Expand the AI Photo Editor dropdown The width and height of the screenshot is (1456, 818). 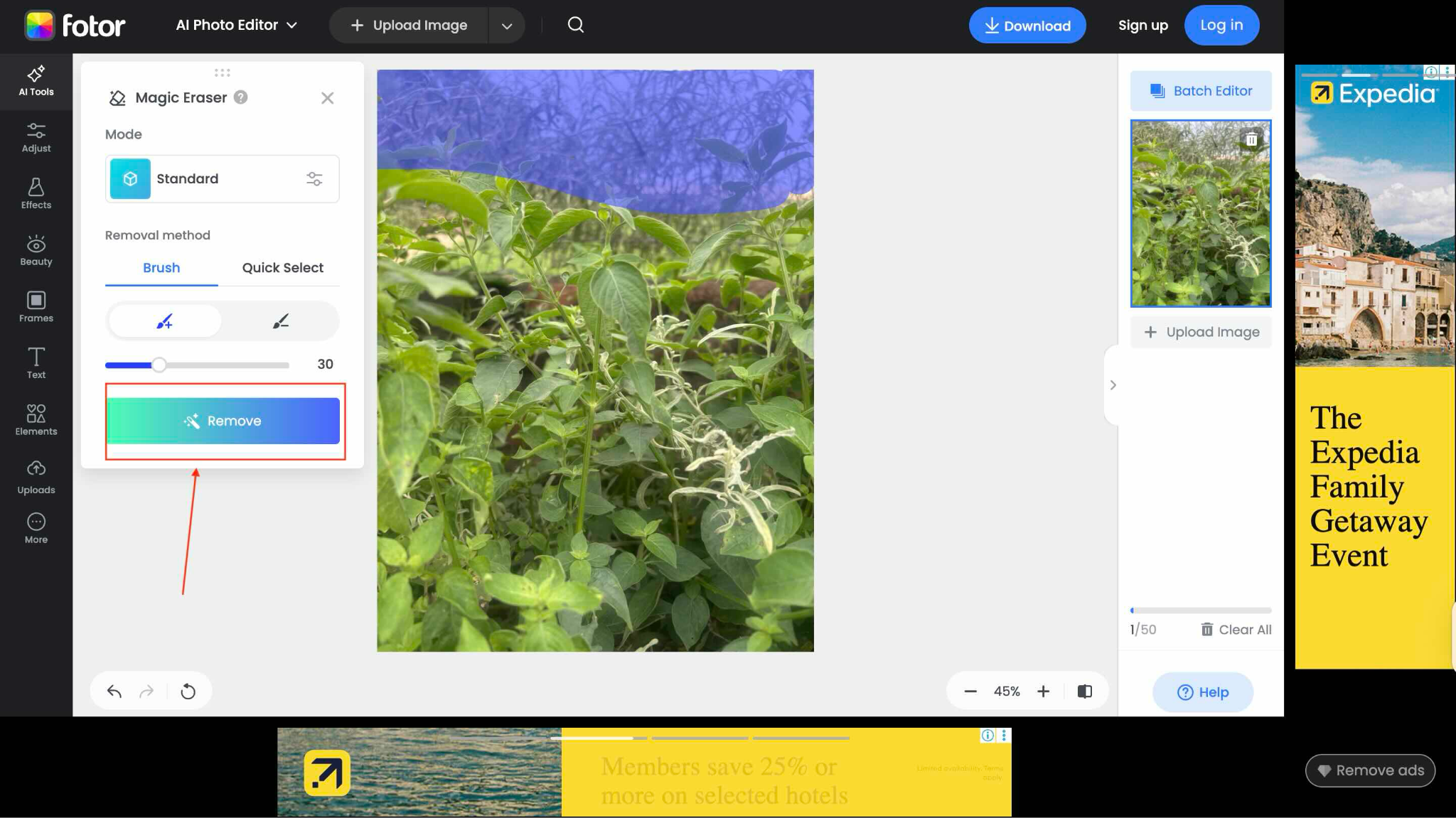click(x=236, y=26)
